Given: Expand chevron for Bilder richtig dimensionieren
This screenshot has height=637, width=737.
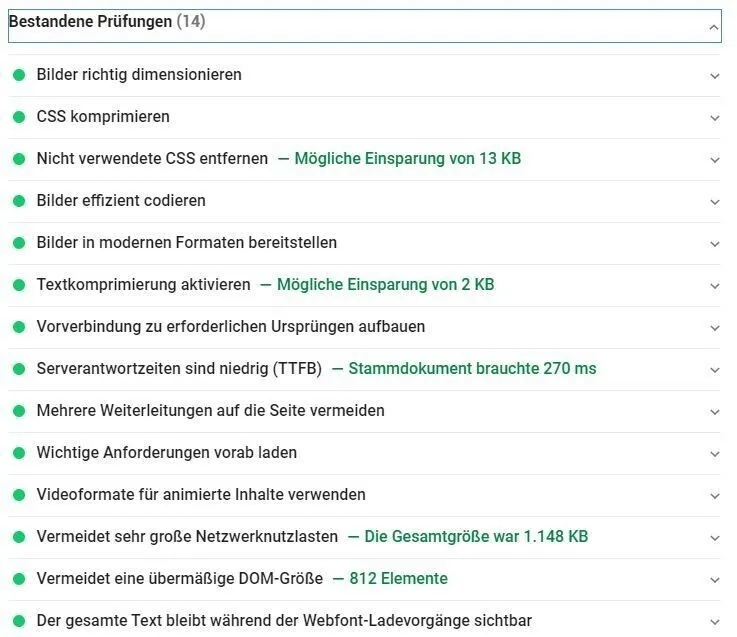Looking at the screenshot, I should (714, 76).
